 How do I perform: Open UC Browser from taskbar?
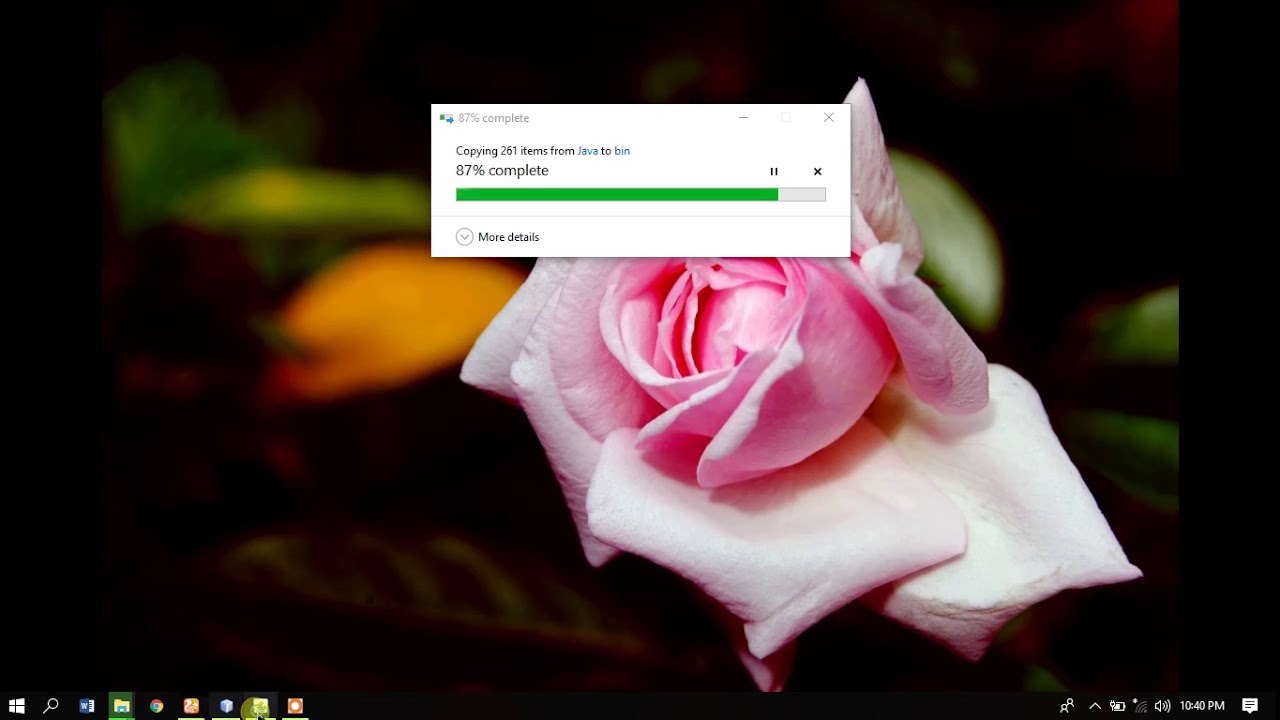click(x=191, y=706)
